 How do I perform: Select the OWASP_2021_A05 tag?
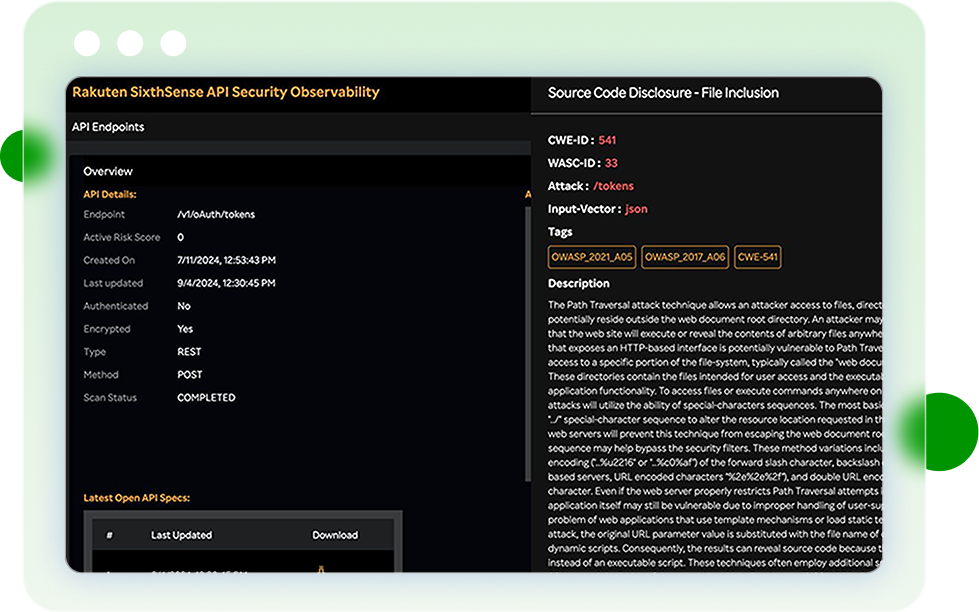(592, 257)
